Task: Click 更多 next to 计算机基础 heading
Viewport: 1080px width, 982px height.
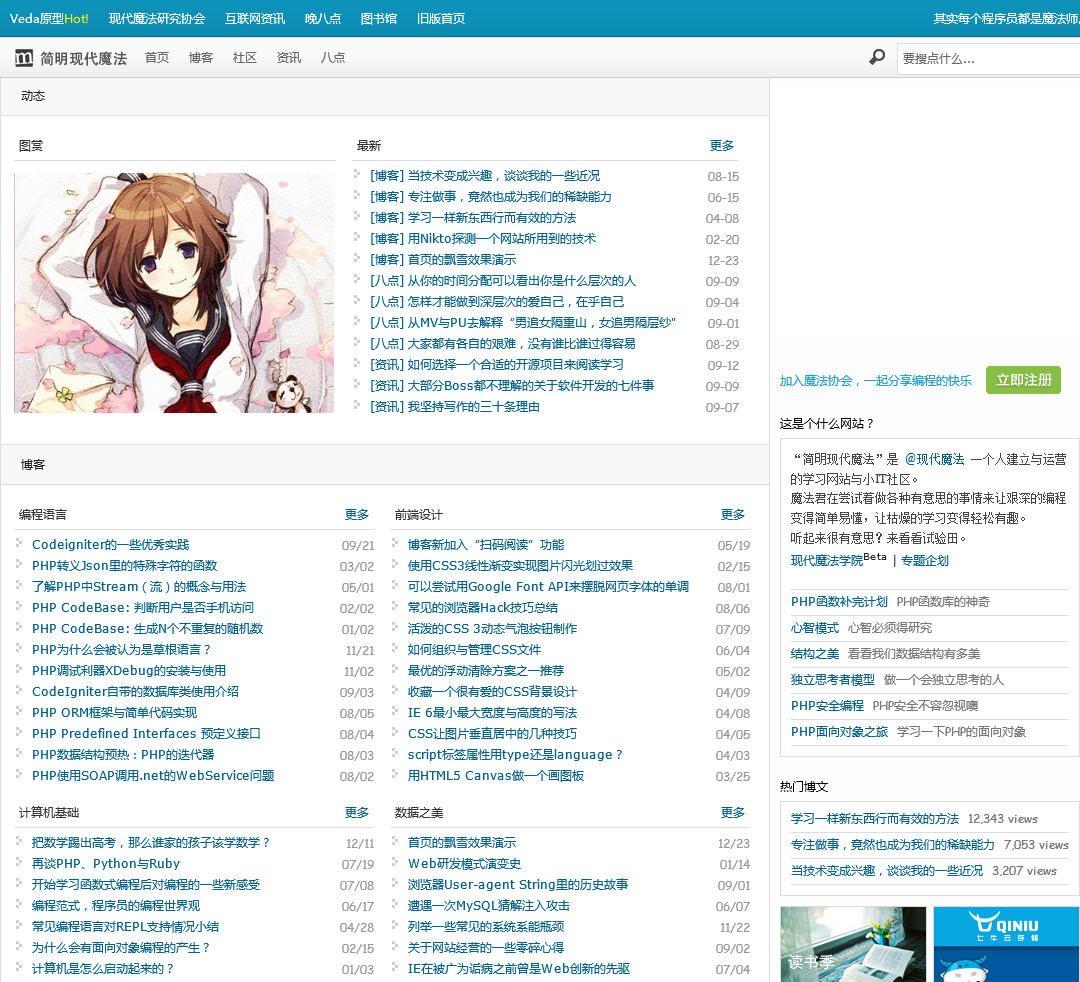Action: pyautogui.click(x=357, y=813)
